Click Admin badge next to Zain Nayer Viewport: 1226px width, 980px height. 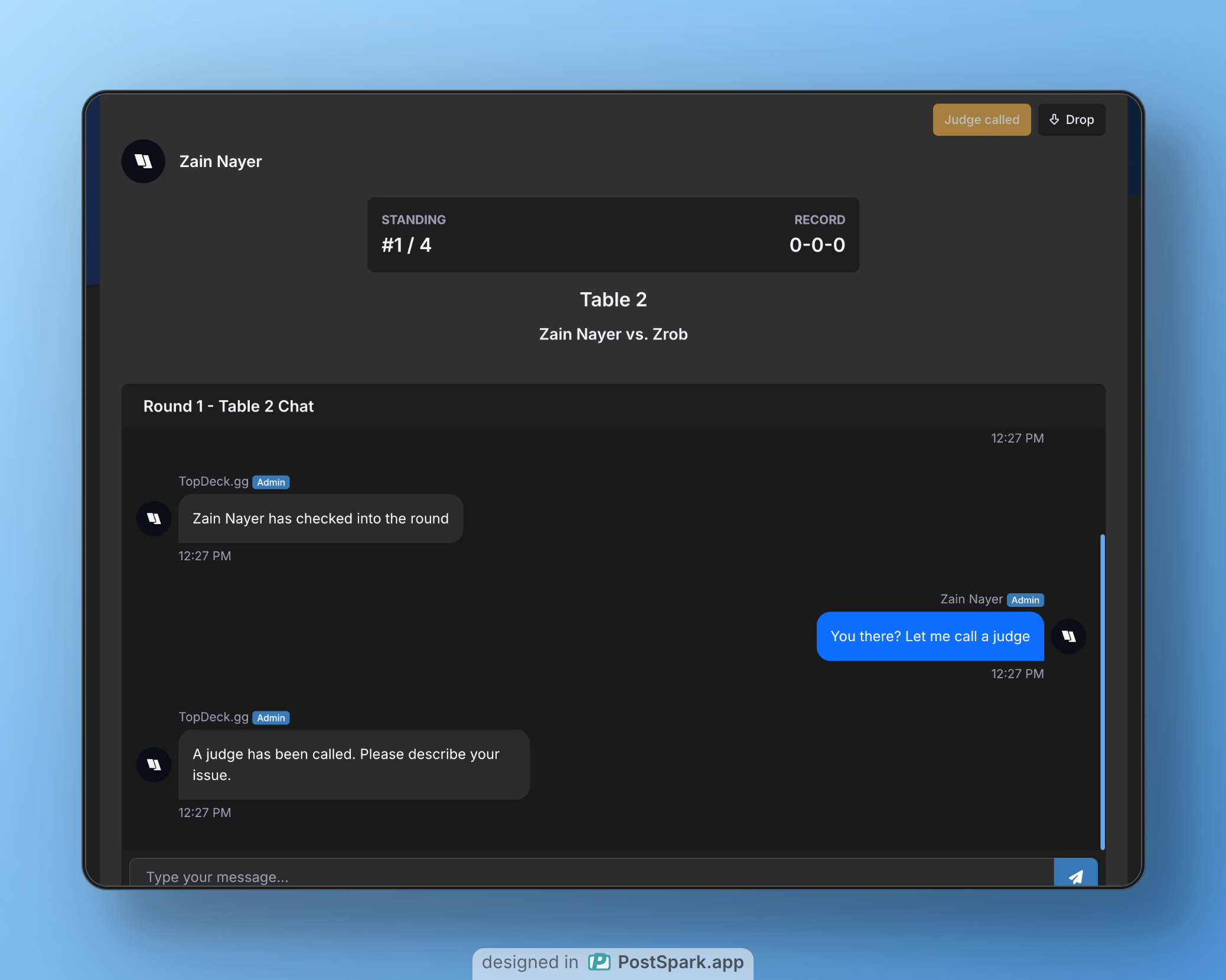[x=1025, y=600]
